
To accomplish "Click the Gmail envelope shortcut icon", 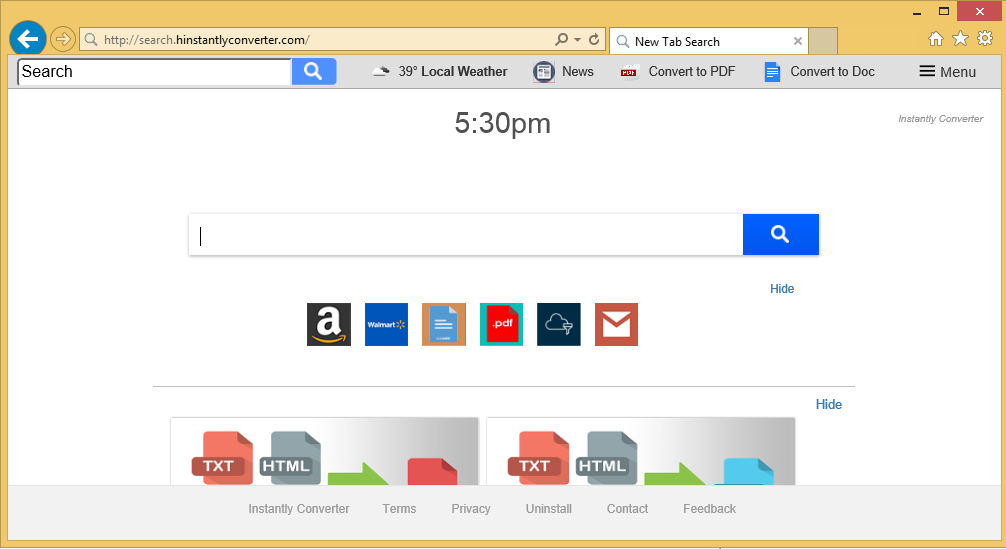I will click(616, 324).
